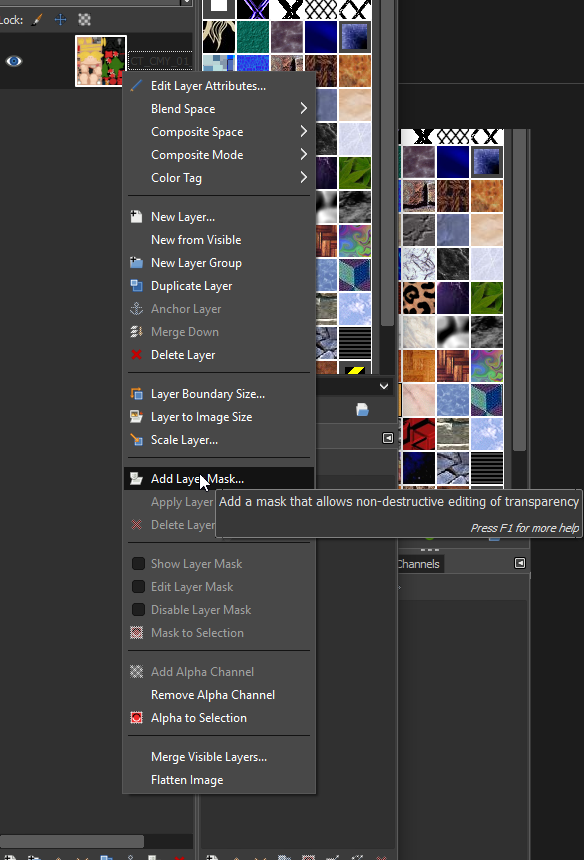Screen dimensions: 584x860
Task: Click the layers panel horizontal scrollbar
Action: (72, 841)
